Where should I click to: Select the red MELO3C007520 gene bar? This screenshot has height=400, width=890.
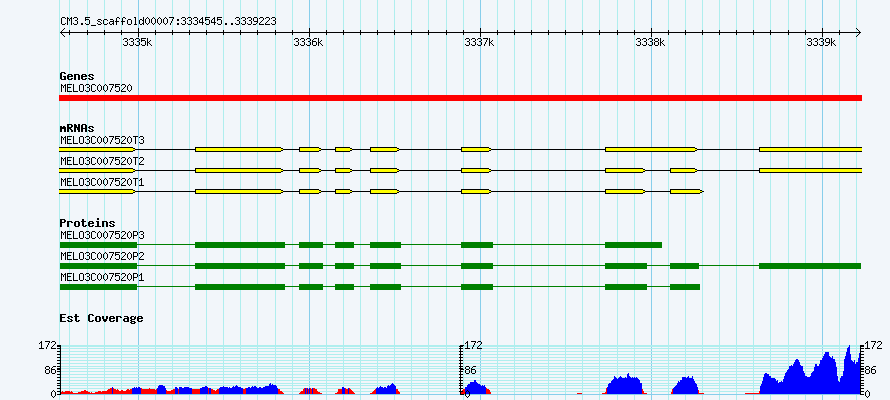point(460,98)
